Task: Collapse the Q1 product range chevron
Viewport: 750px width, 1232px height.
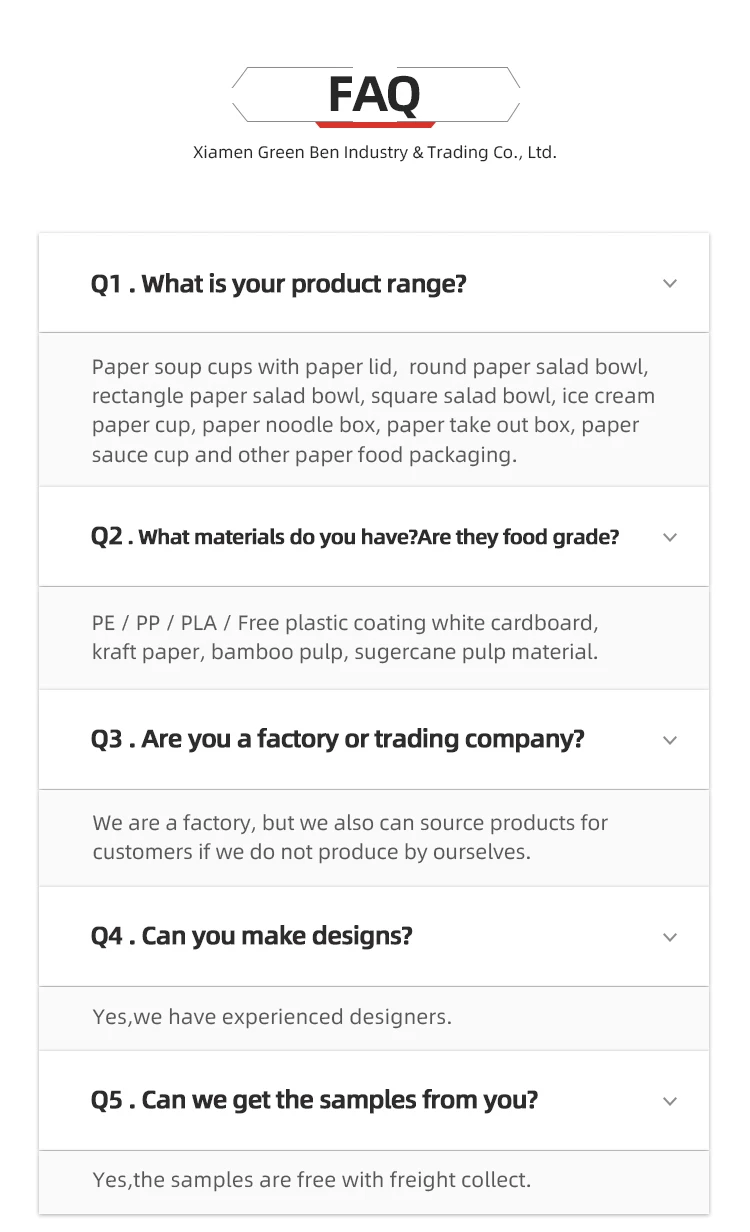Action: 670,284
